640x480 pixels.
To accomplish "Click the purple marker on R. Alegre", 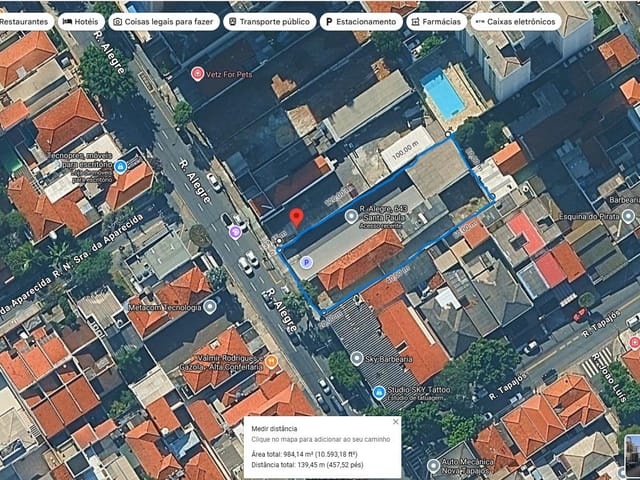I will click(x=235, y=232).
